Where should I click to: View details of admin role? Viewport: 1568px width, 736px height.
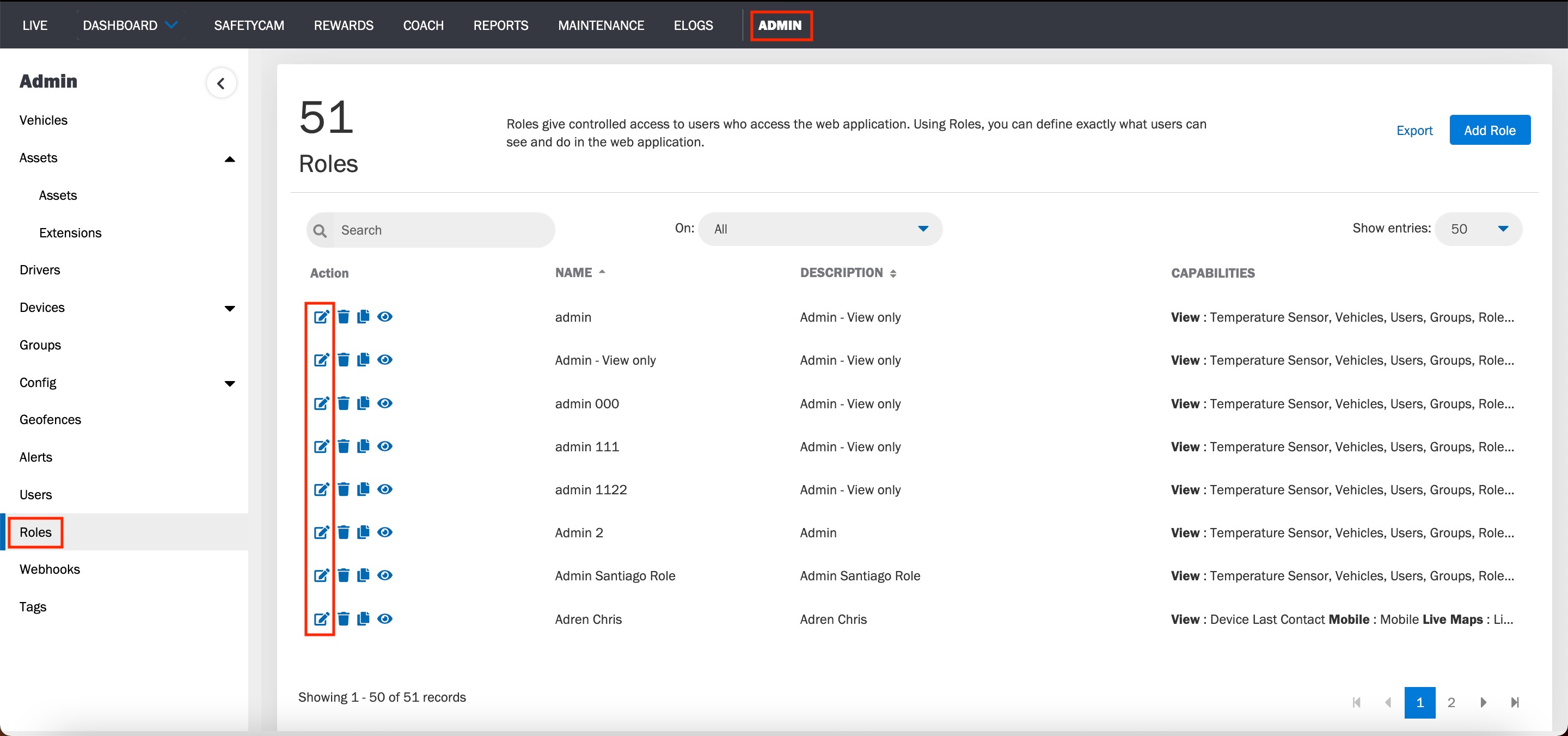point(385,317)
